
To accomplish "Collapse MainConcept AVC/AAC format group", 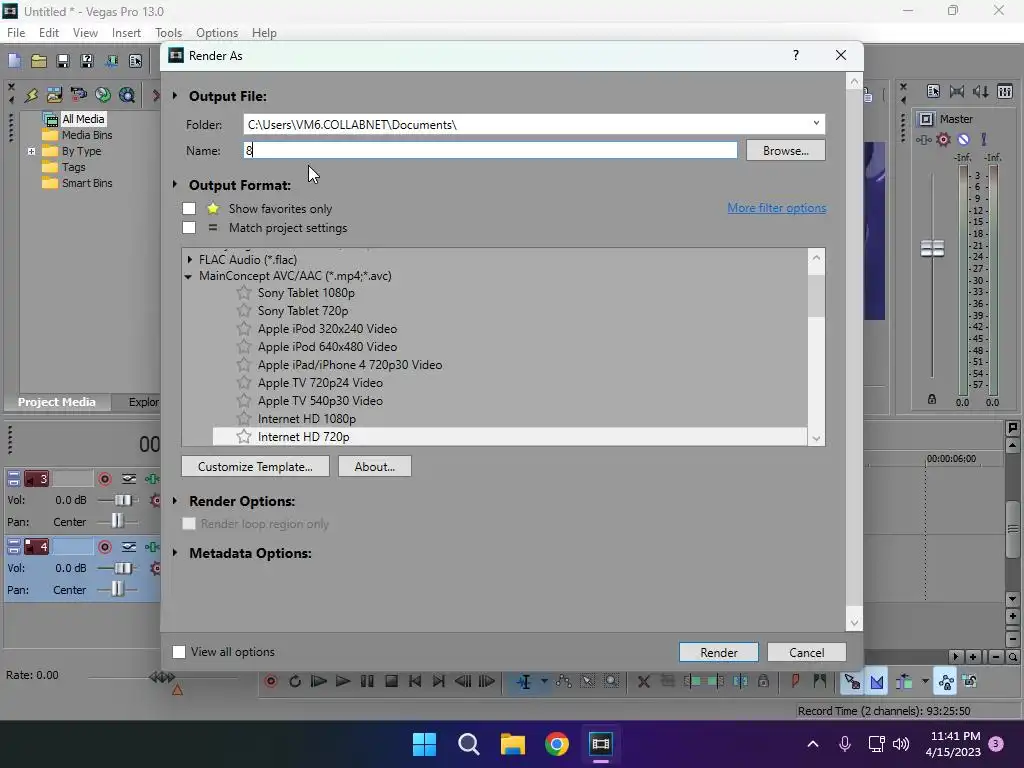I will click(188, 276).
